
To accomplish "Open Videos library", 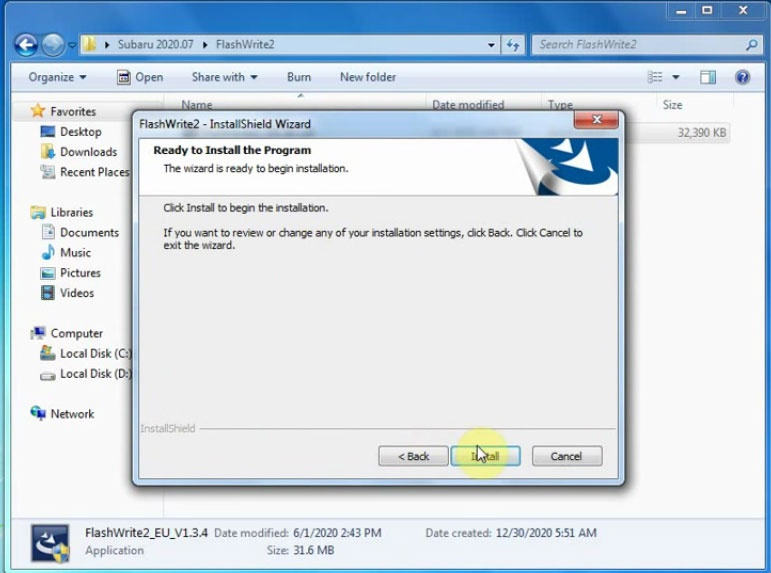I will [x=77, y=293].
